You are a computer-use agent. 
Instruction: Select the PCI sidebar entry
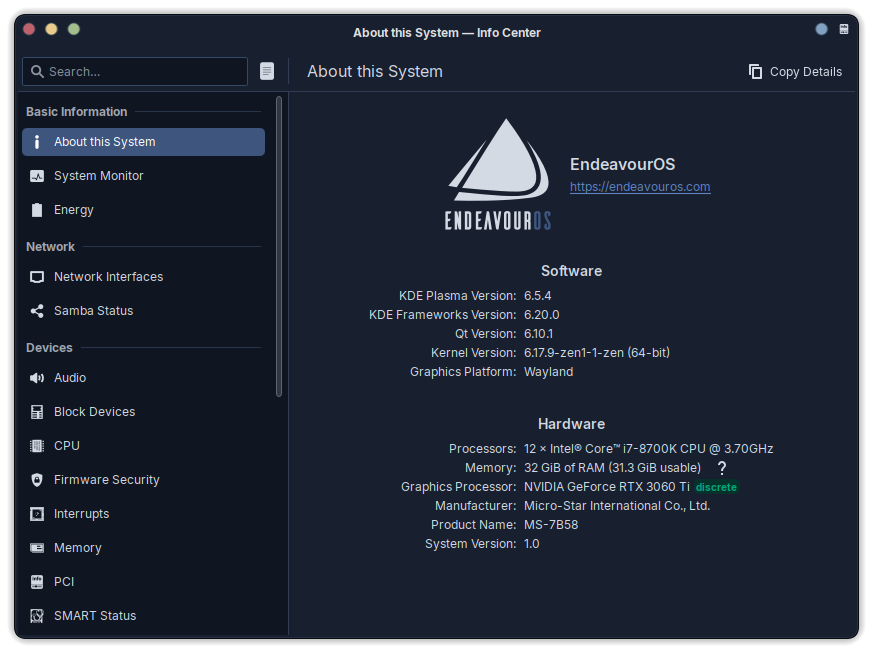pyautogui.click(x=64, y=582)
